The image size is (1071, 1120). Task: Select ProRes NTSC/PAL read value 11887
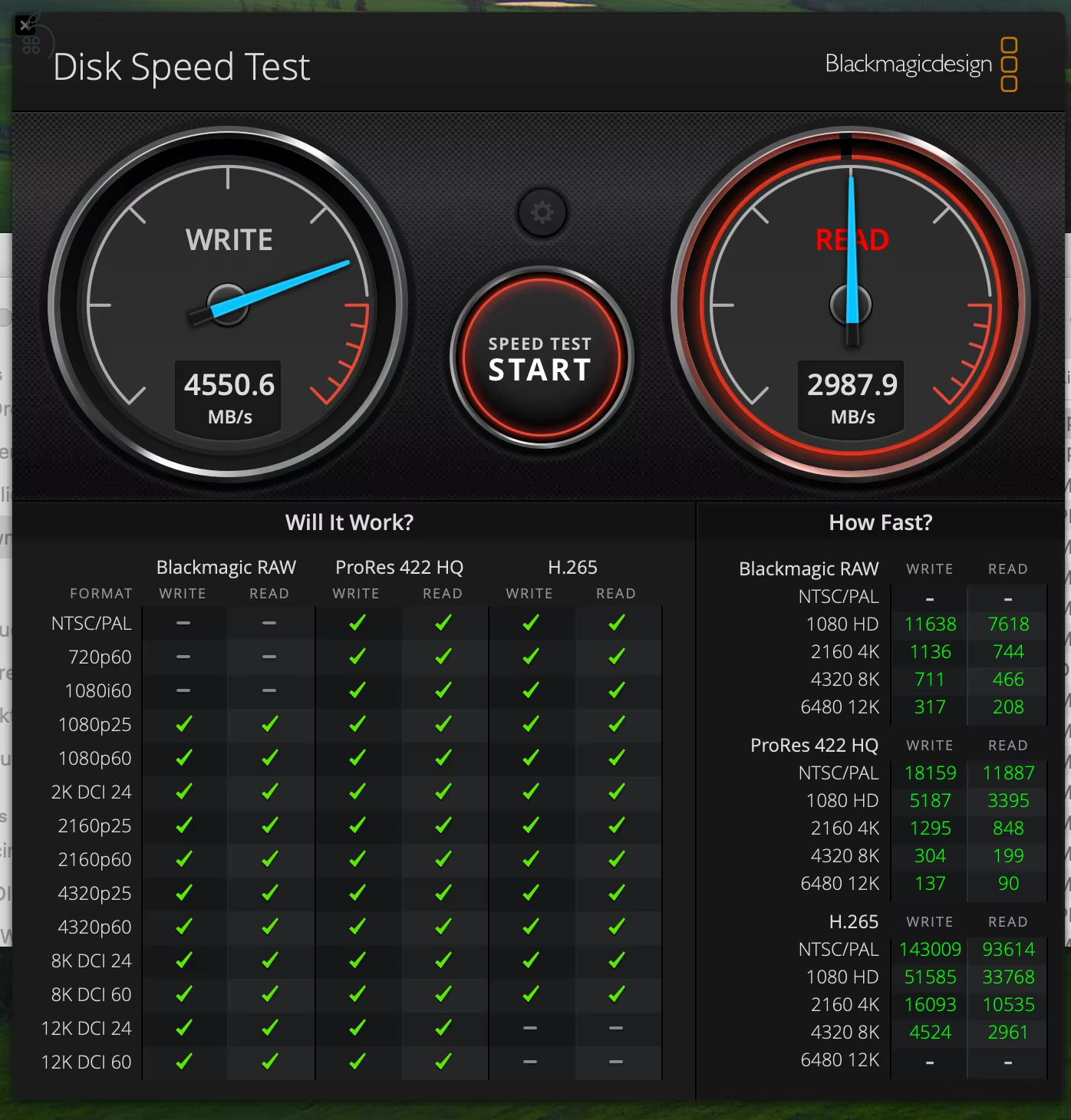[1008, 773]
